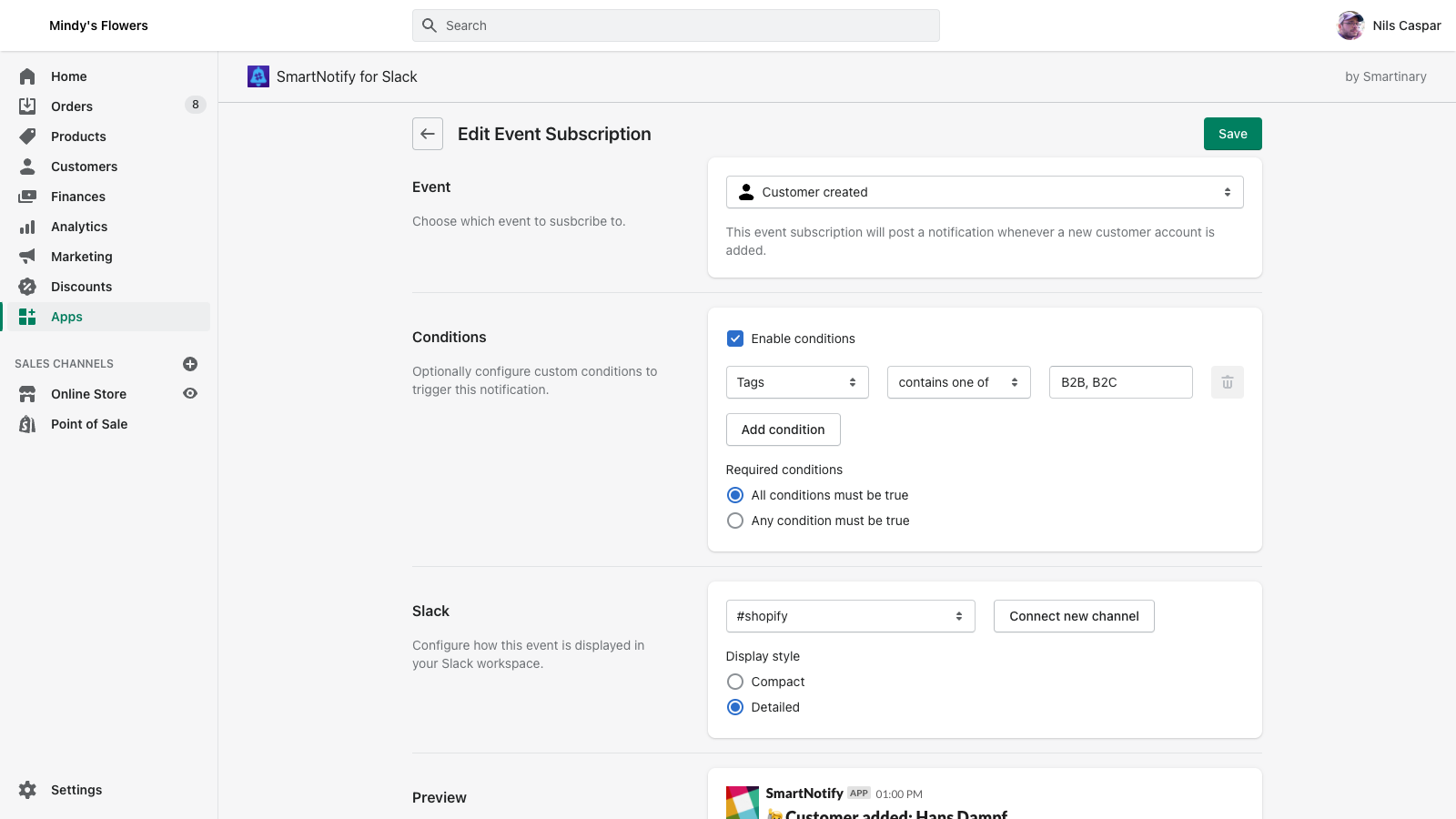1456x819 pixels.
Task: Choose Detailed display style
Action: click(x=735, y=707)
